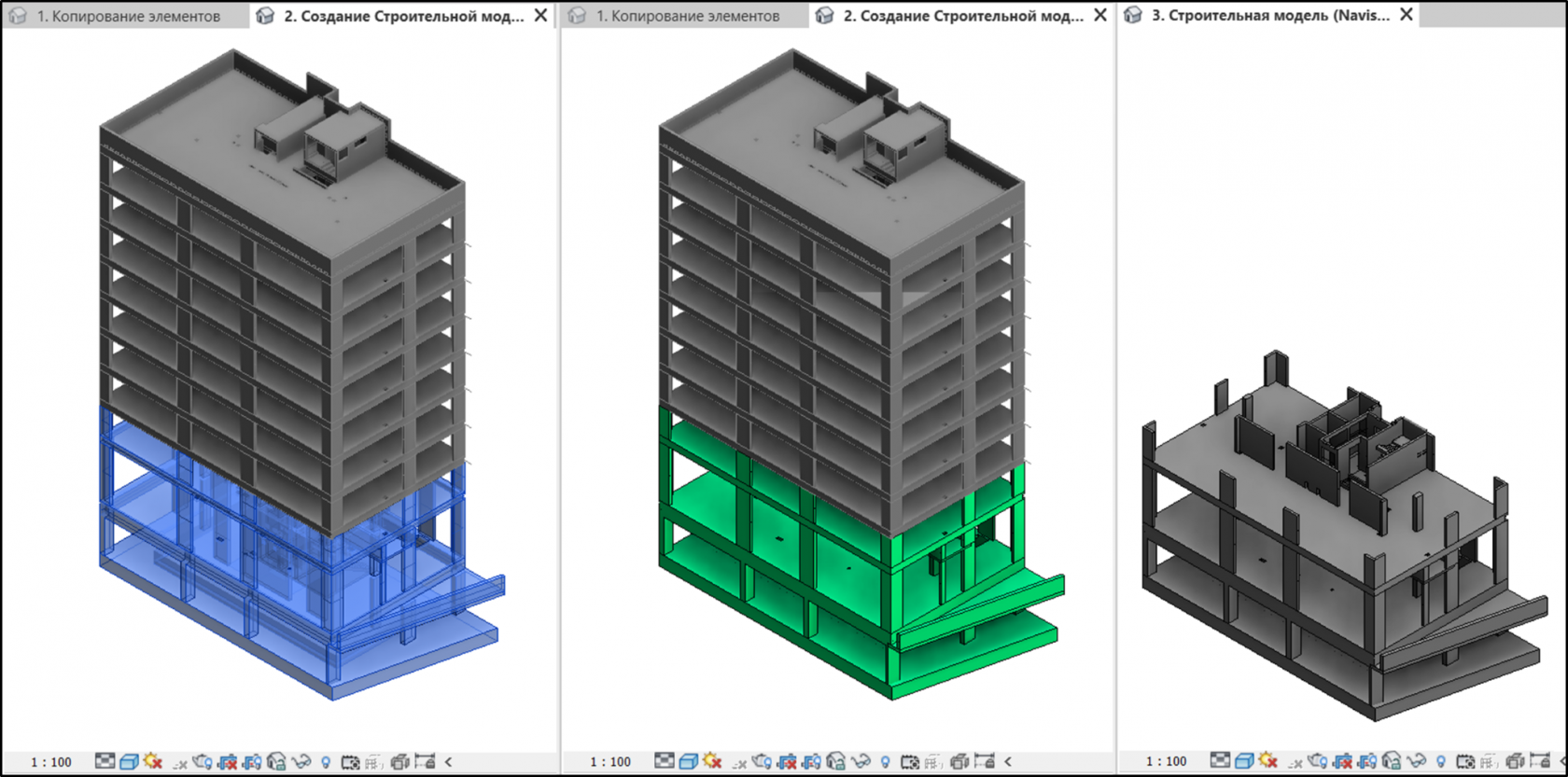Click Reveal Constraints in green-model view
This screenshot has height=777, width=1568.
click(x=984, y=761)
